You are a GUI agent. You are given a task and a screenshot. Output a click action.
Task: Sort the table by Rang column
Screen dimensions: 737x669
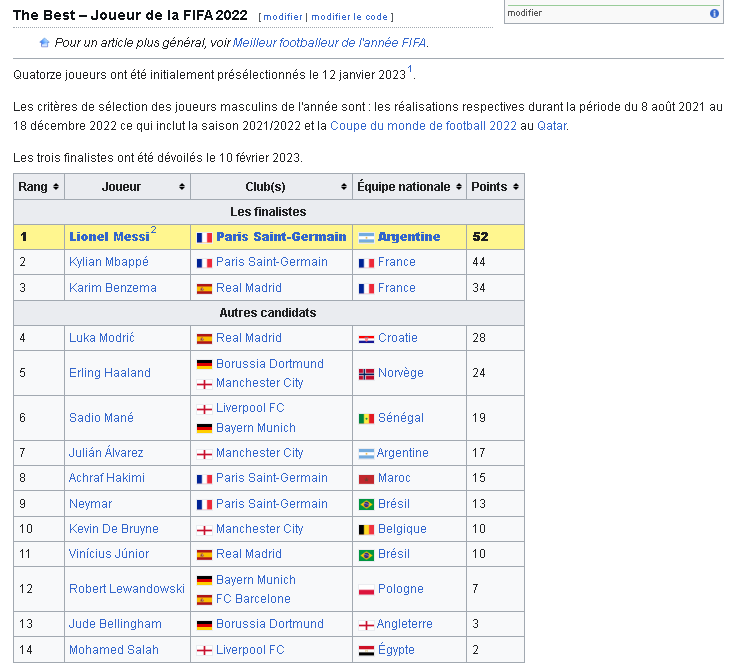[x=56, y=187]
